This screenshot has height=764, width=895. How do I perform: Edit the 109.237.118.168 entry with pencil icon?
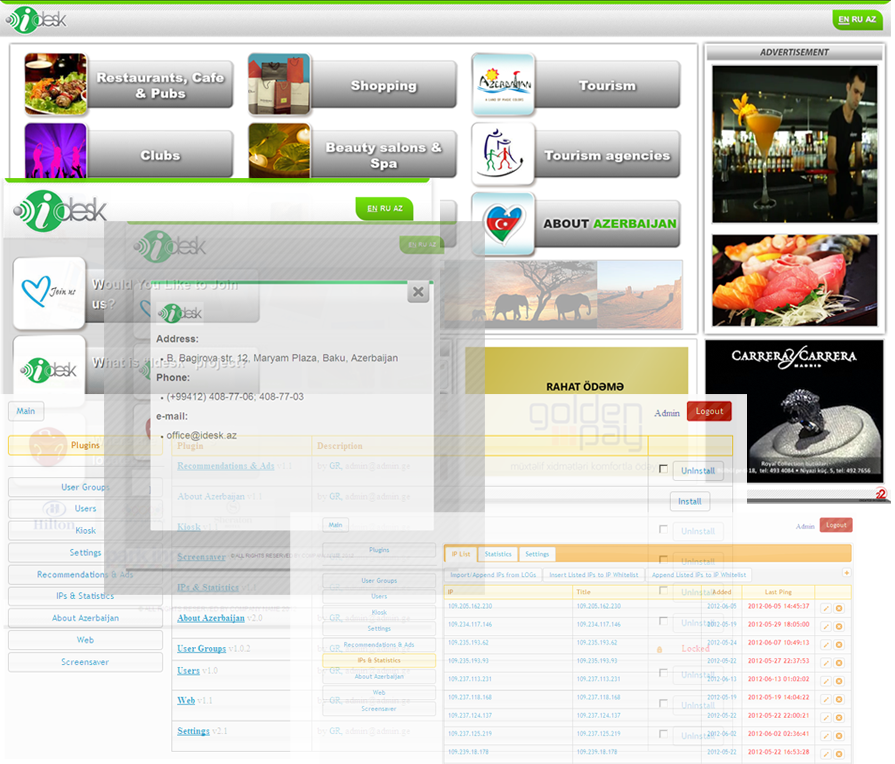[x=826, y=699]
